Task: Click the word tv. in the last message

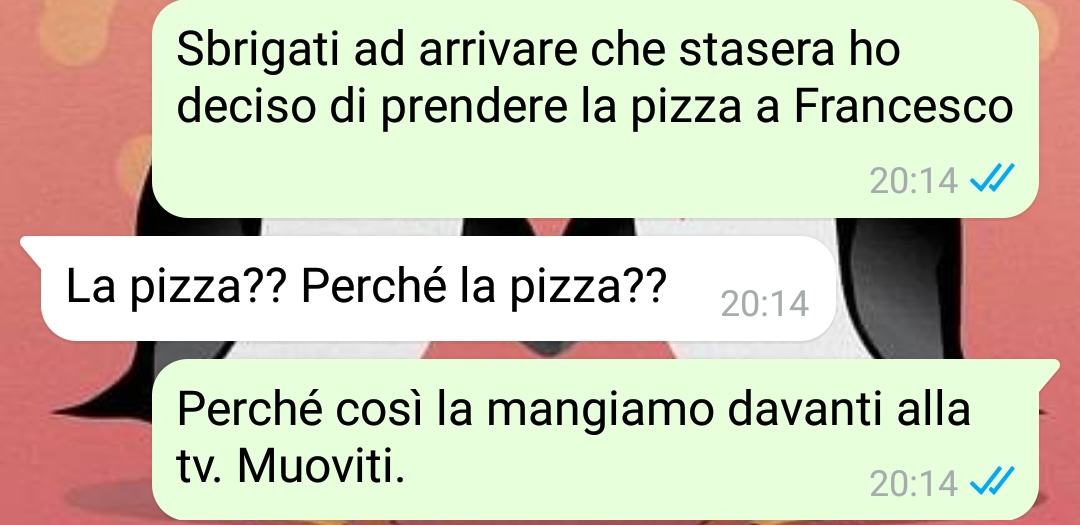Action: pos(202,468)
